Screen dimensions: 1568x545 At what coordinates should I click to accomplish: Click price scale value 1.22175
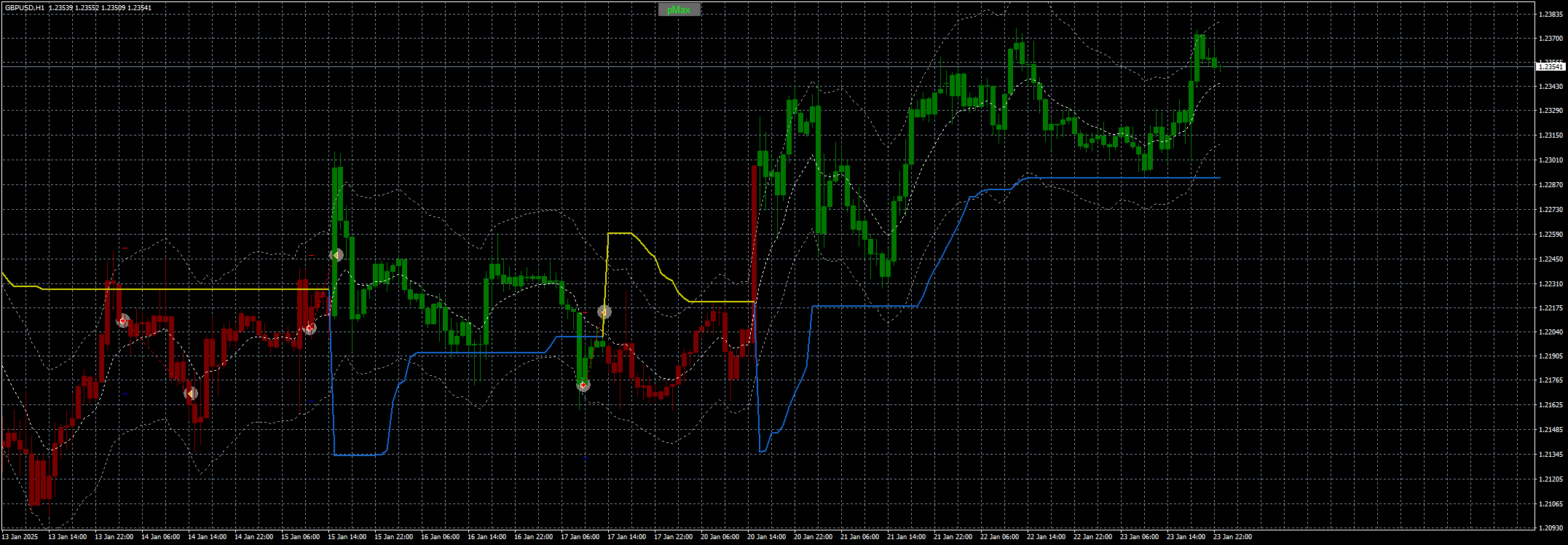1550,308
